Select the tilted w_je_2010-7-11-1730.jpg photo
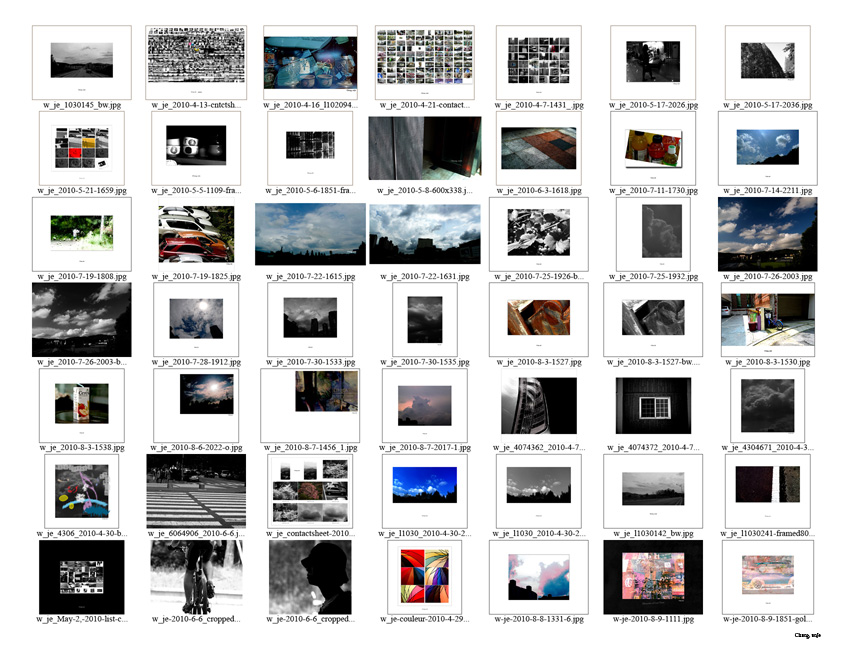This screenshot has width=850, height=650. point(653,148)
